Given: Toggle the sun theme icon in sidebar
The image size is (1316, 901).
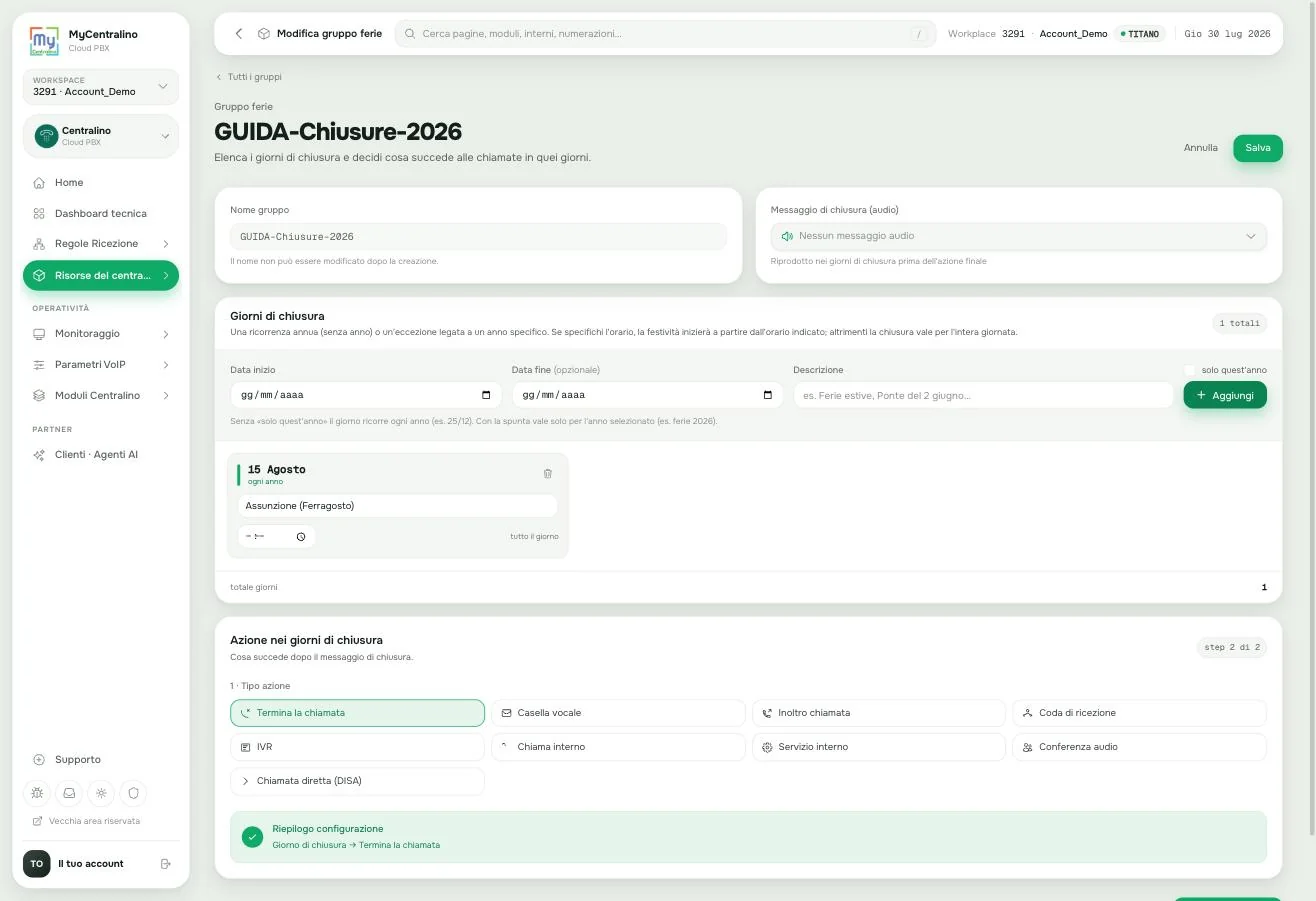Looking at the screenshot, I should 101,793.
